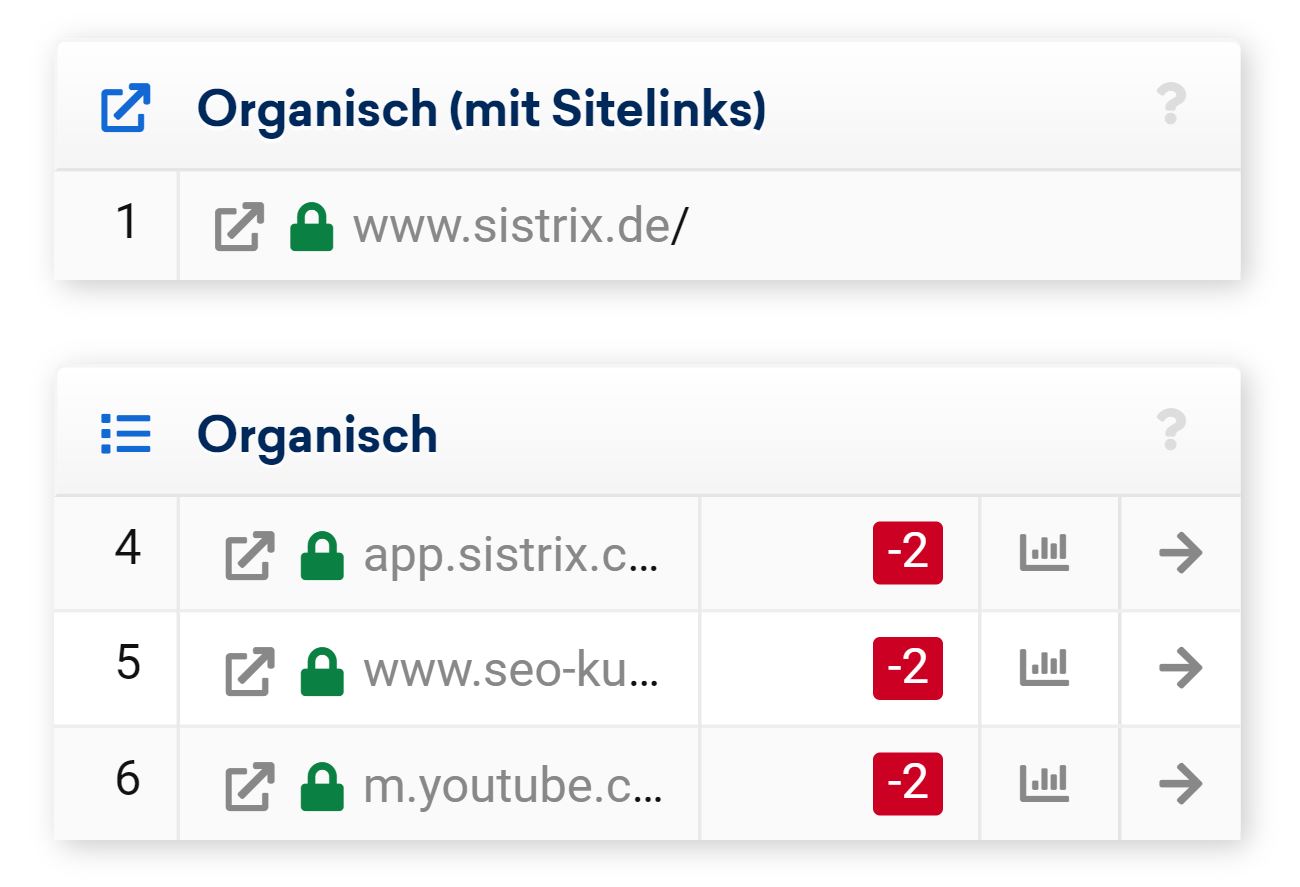The width and height of the screenshot is (1300, 887).
Task: Click the Organisch (mit Sitelinks) heading
Action: coord(481,109)
